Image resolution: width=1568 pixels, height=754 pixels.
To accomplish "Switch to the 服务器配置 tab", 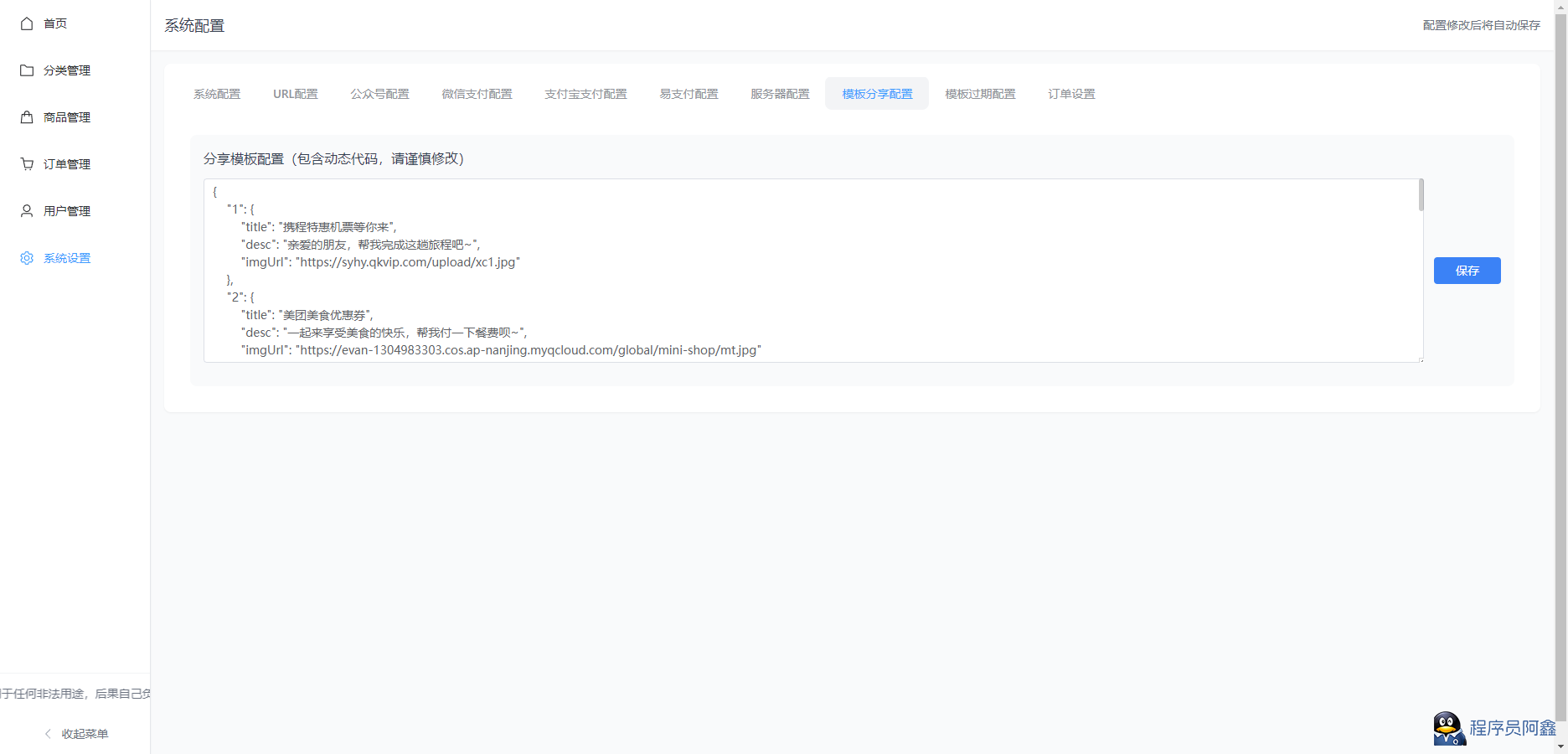I will click(780, 94).
